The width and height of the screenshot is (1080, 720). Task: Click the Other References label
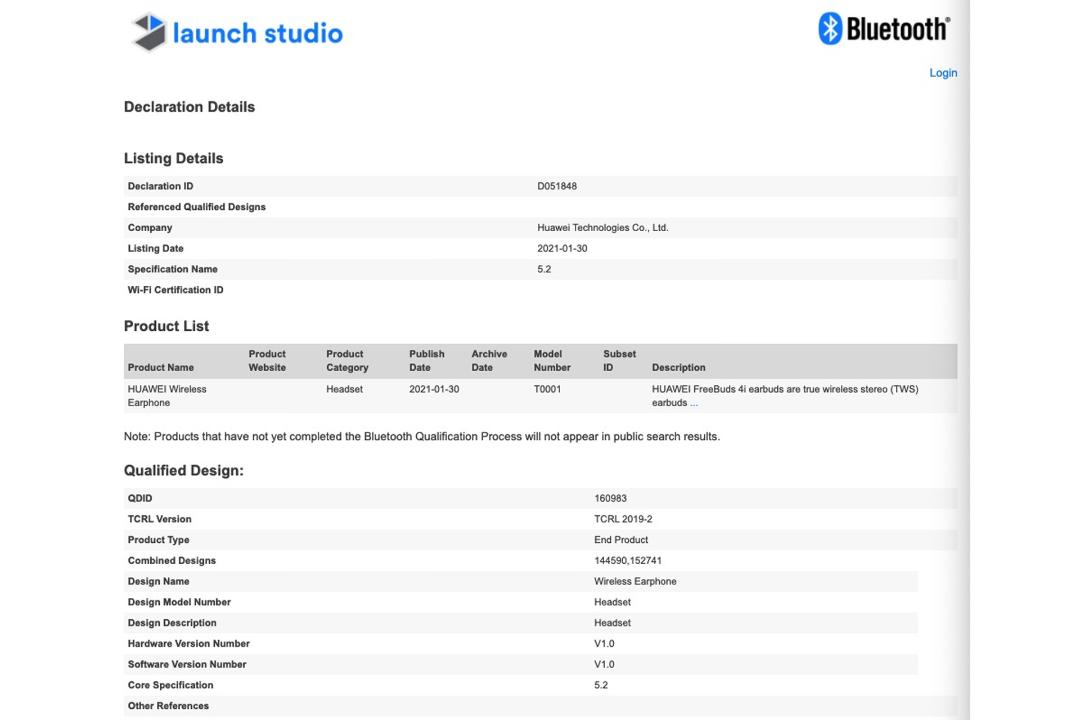168,705
